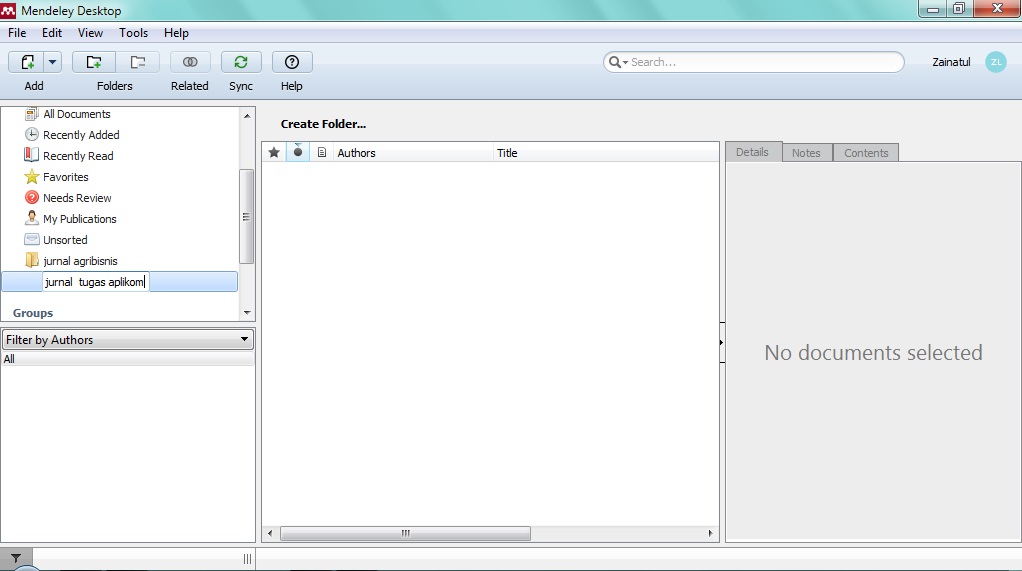Open the jurnal agribisnis folder

[x=80, y=261]
